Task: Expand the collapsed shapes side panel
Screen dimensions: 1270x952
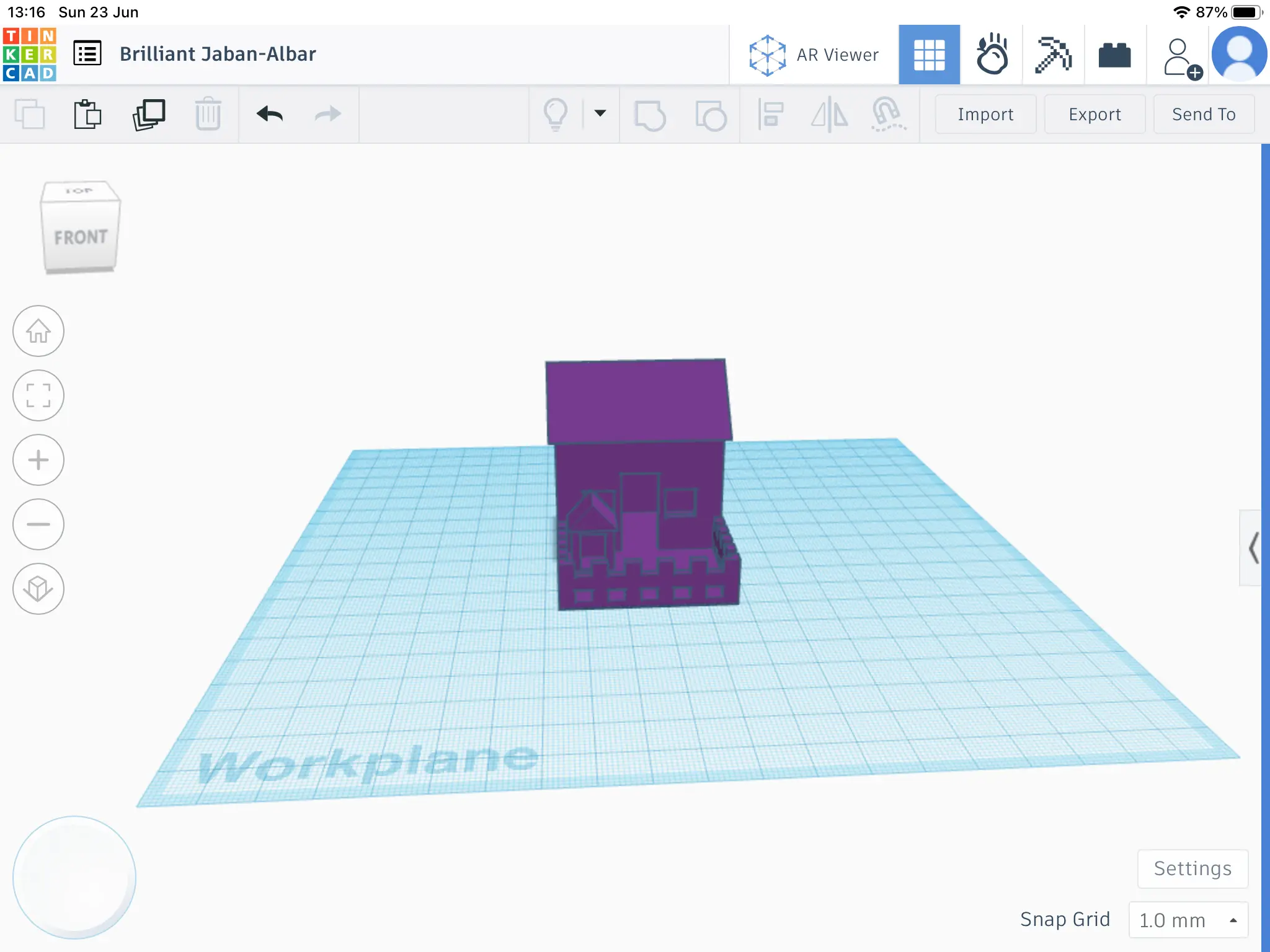Action: point(1253,548)
